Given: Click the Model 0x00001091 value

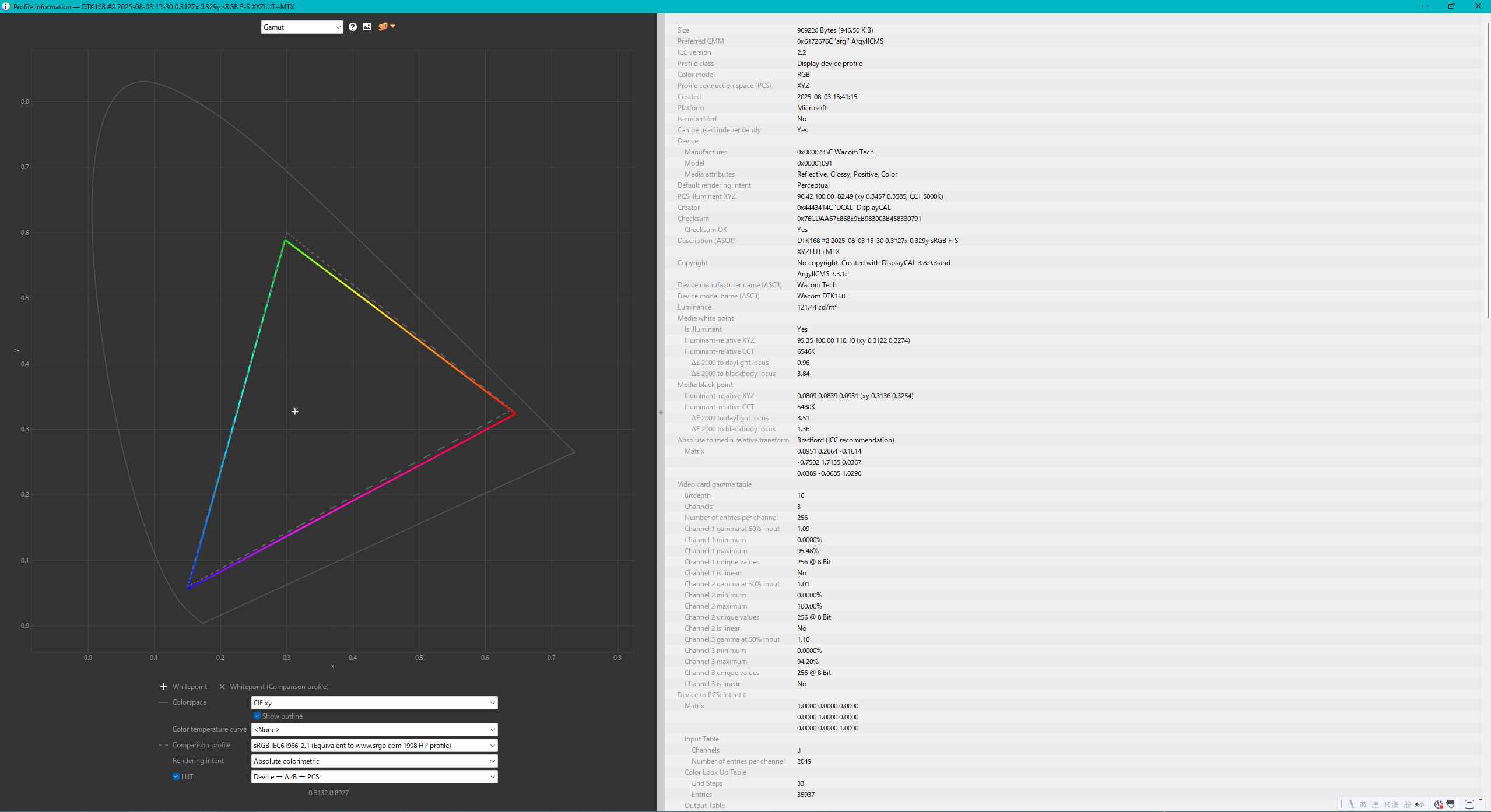Looking at the screenshot, I should (x=815, y=163).
